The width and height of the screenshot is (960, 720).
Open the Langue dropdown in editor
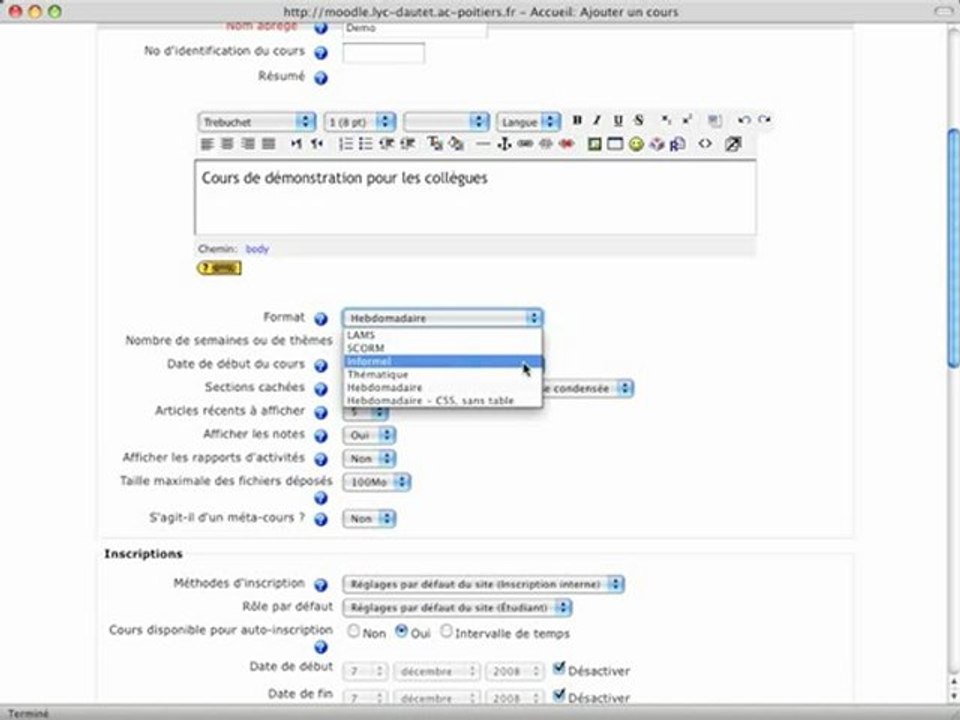coord(528,122)
